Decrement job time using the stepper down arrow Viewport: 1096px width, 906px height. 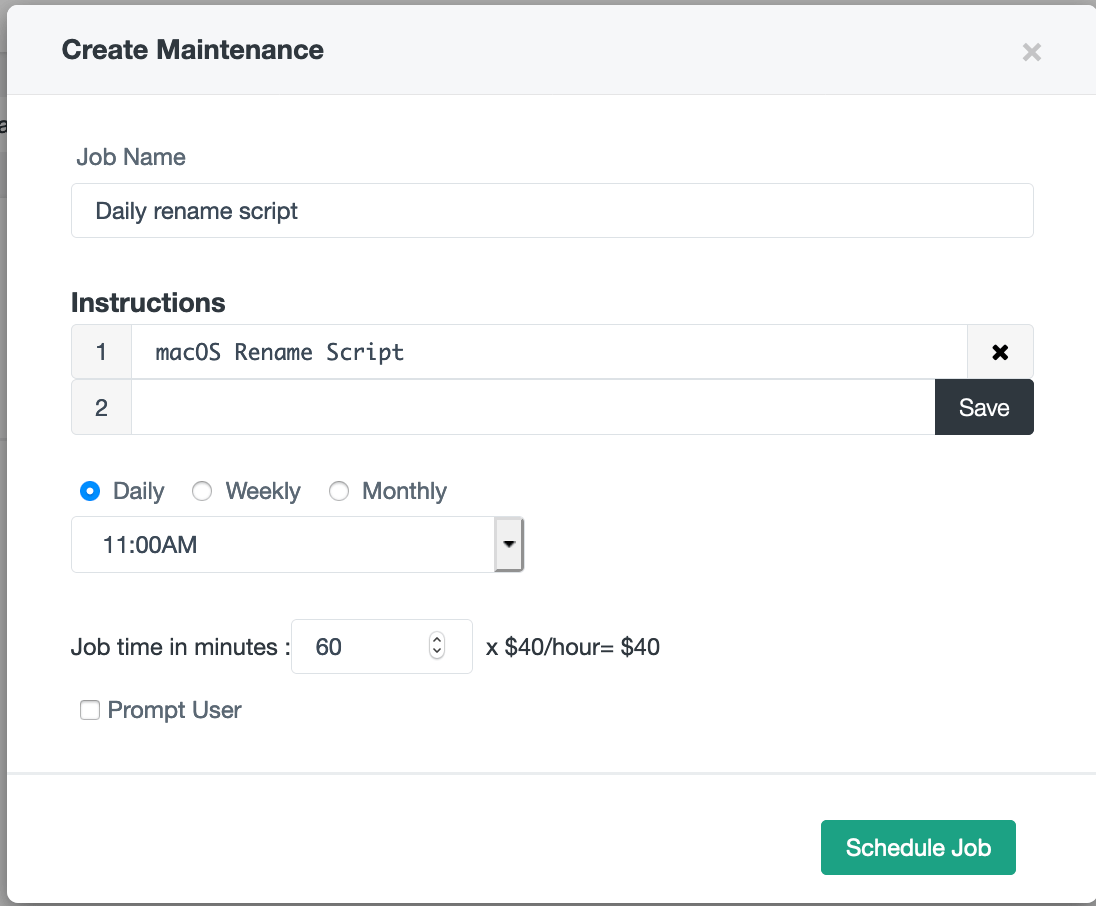(436, 653)
